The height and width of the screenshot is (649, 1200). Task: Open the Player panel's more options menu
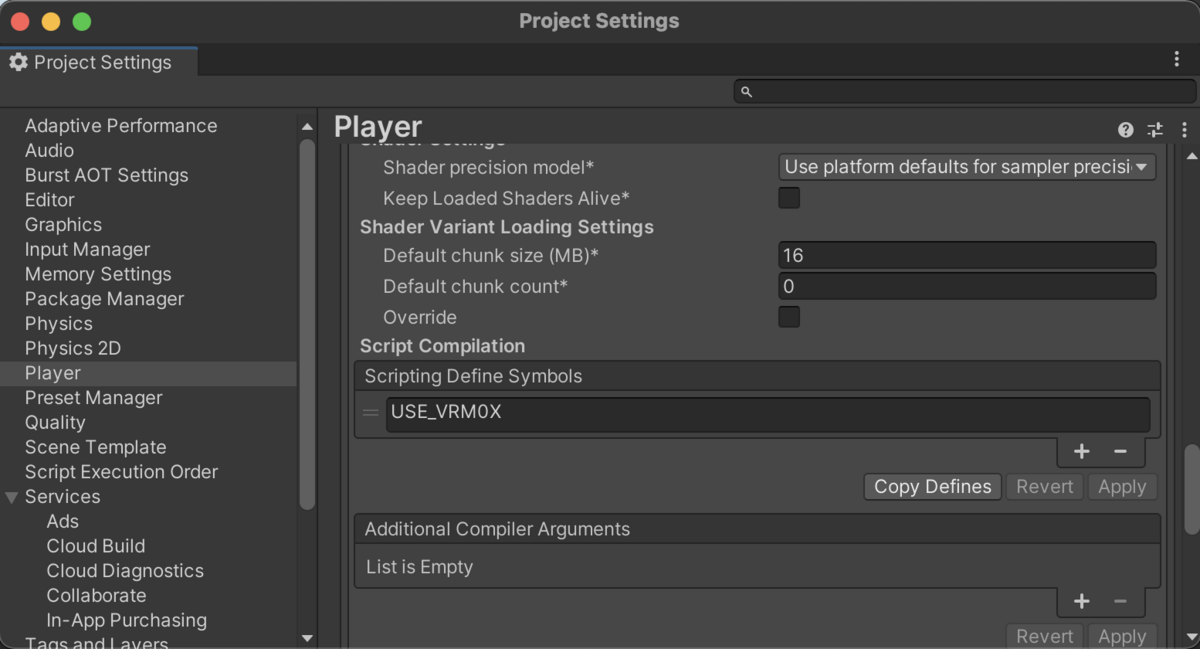point(1184,129)
